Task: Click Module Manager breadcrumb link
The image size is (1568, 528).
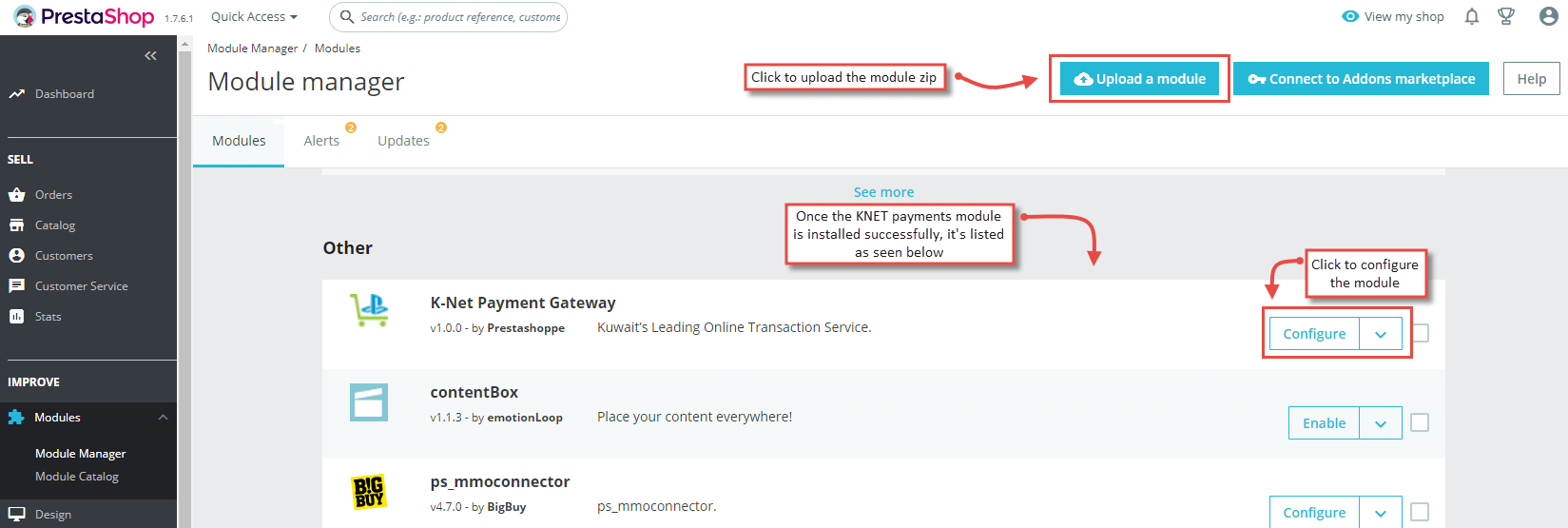Action: point(252,49)
